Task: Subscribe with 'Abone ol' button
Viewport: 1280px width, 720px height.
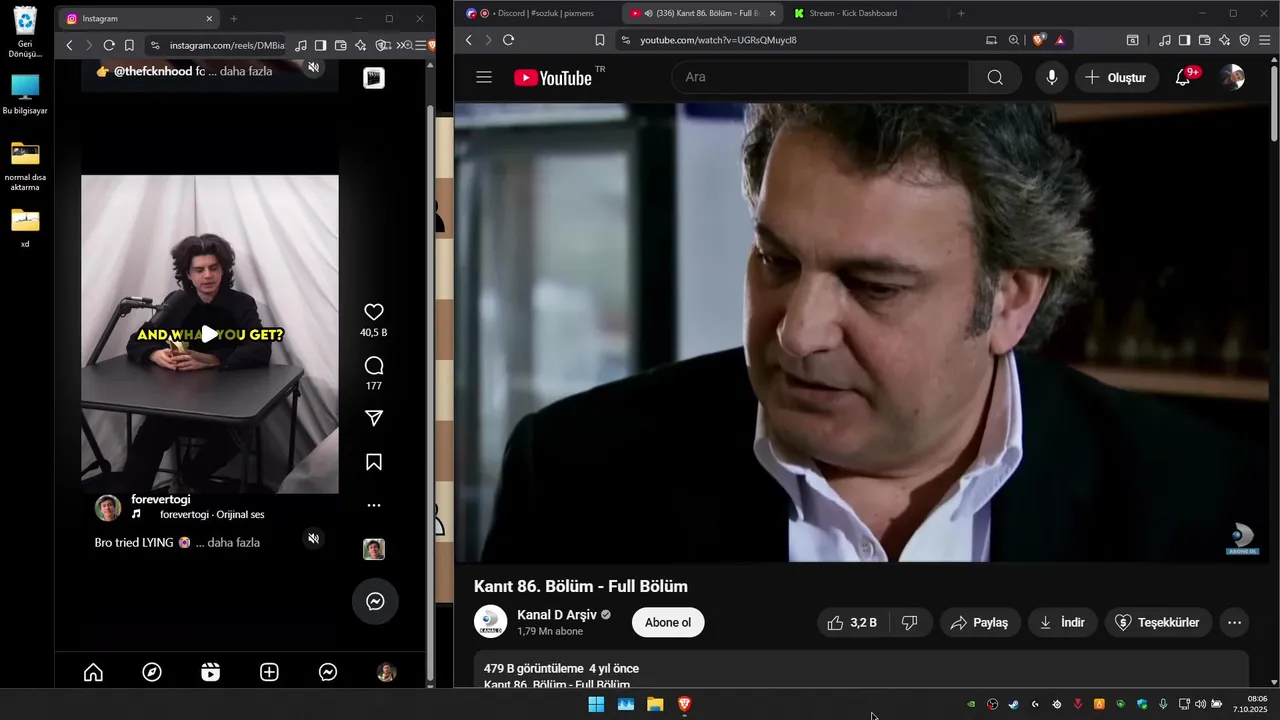Action: pyautogui.click(x=668, y=622)
